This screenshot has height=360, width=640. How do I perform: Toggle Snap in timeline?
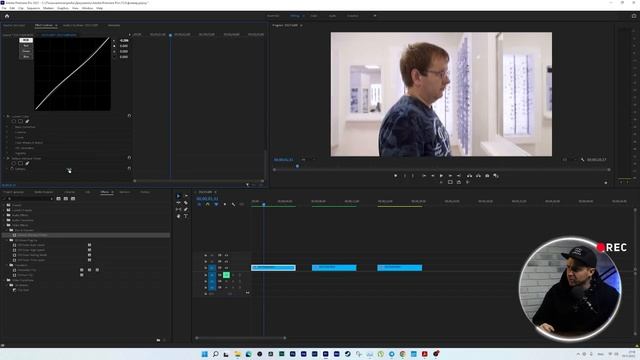[x=208, y=204]
